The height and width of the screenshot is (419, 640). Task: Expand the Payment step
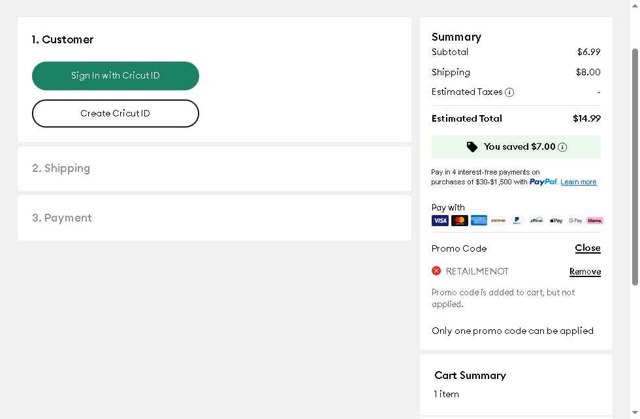pos(62,218)
